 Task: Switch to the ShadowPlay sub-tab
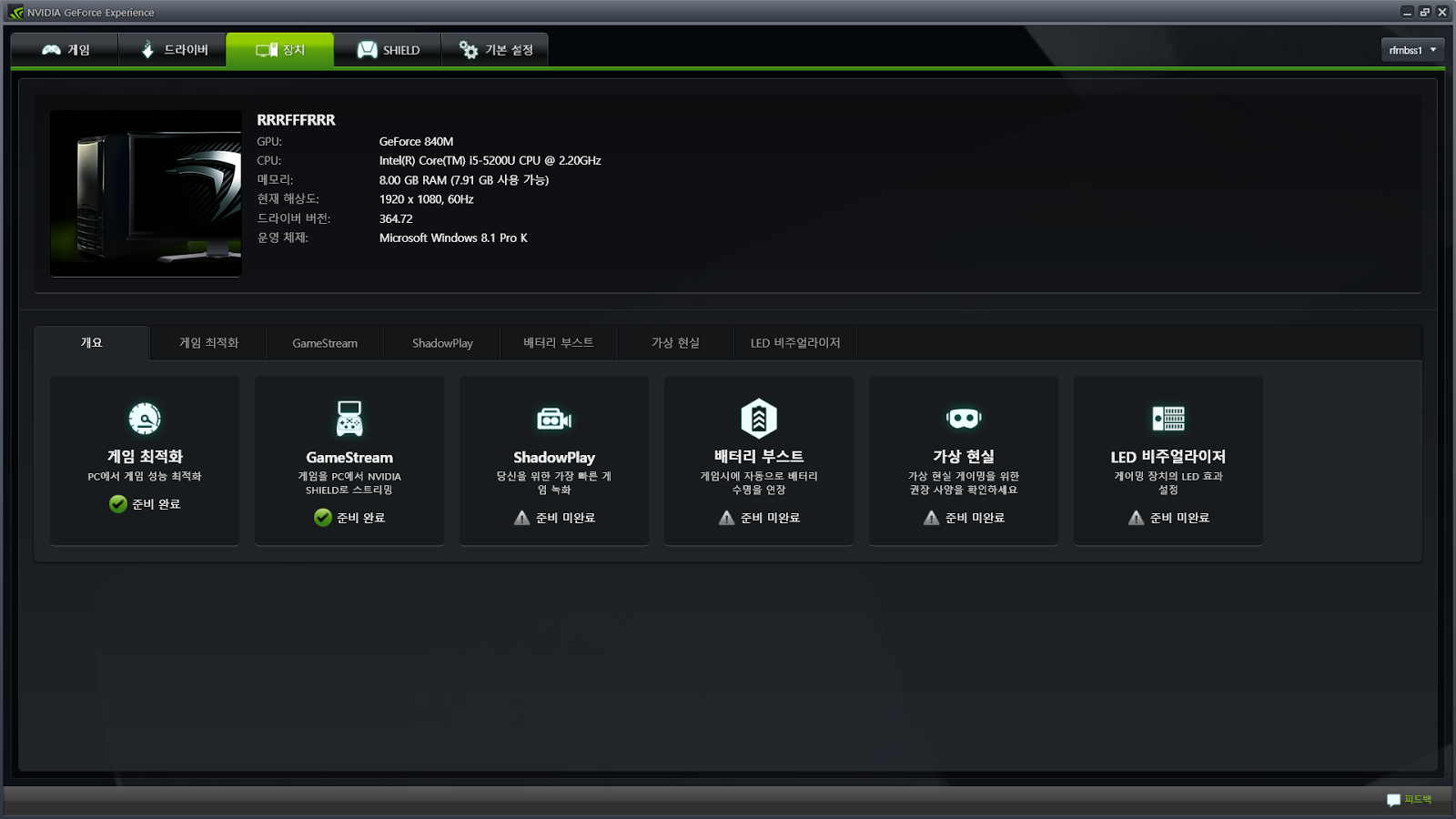[x=442, y=343]
